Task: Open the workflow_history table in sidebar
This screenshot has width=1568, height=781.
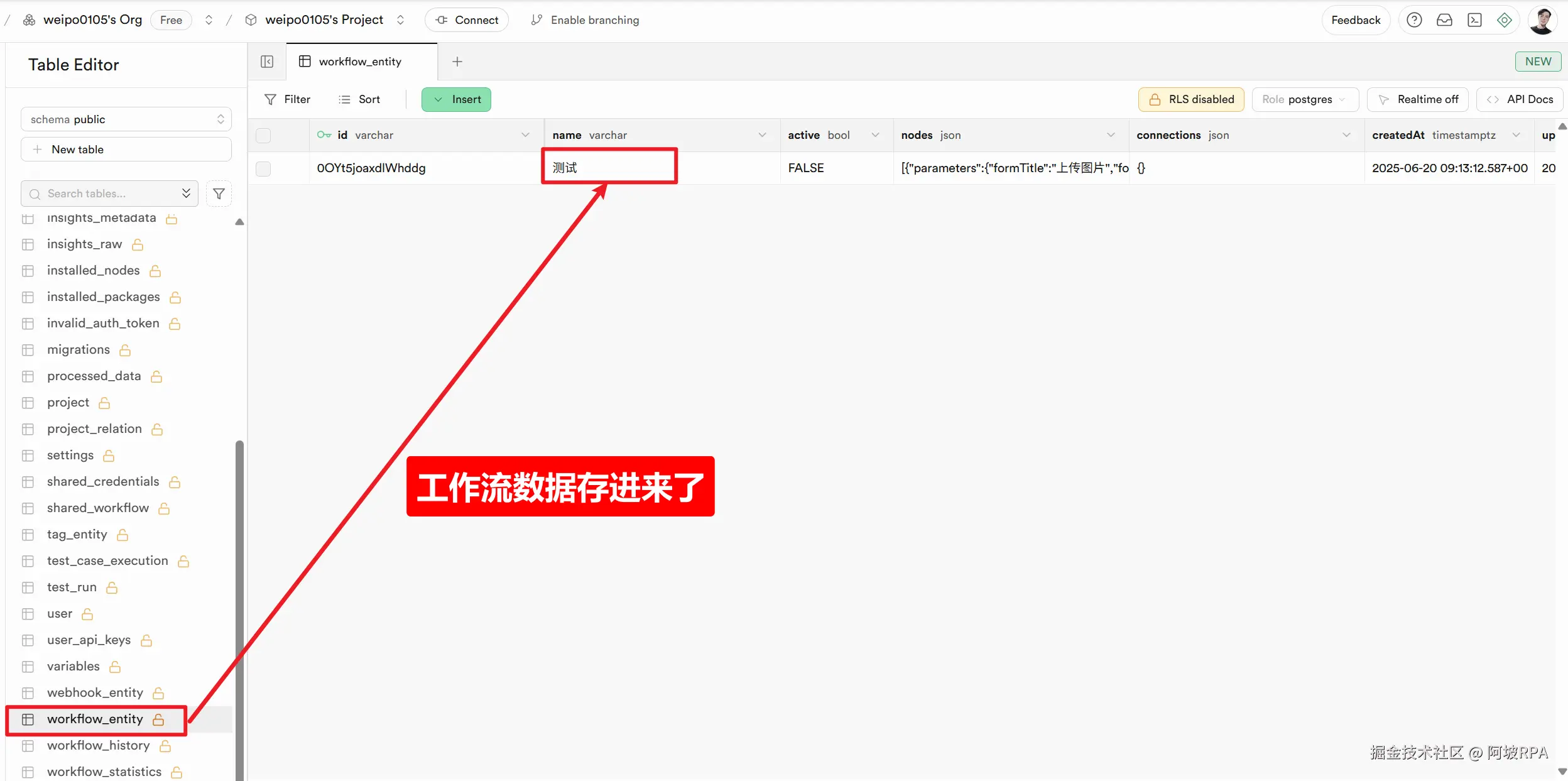Action: point(98,745)
